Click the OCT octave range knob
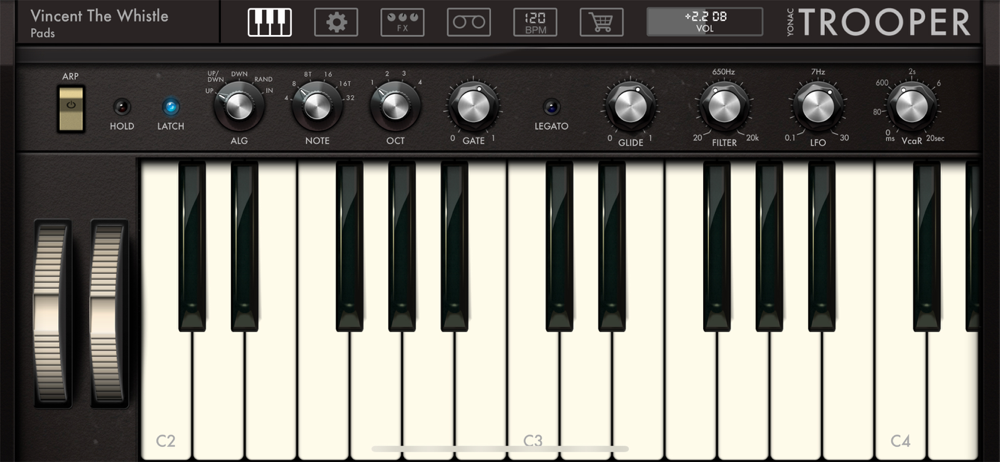The height and width of the screenshot is (462, 1000). coord(395,106)
